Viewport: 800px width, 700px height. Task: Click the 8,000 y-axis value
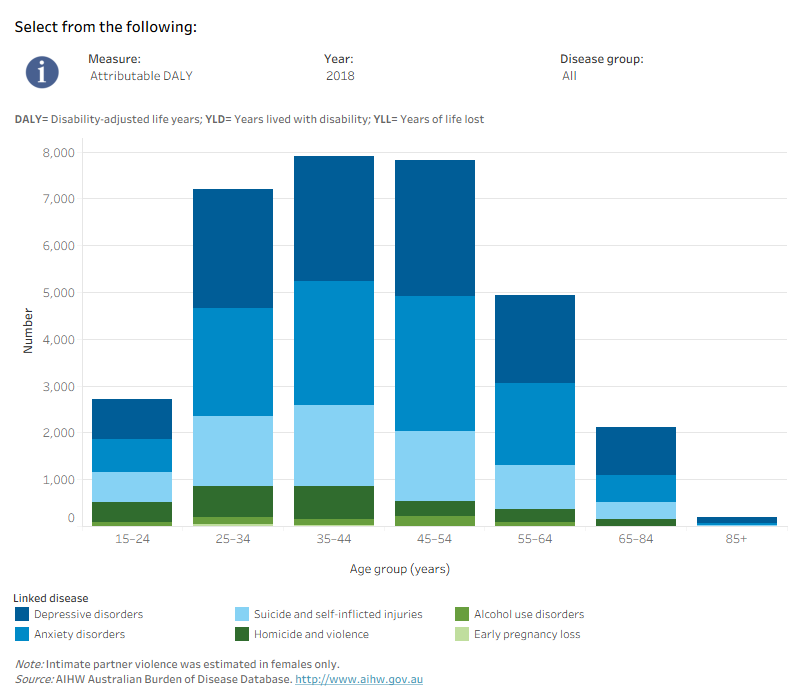59,153
